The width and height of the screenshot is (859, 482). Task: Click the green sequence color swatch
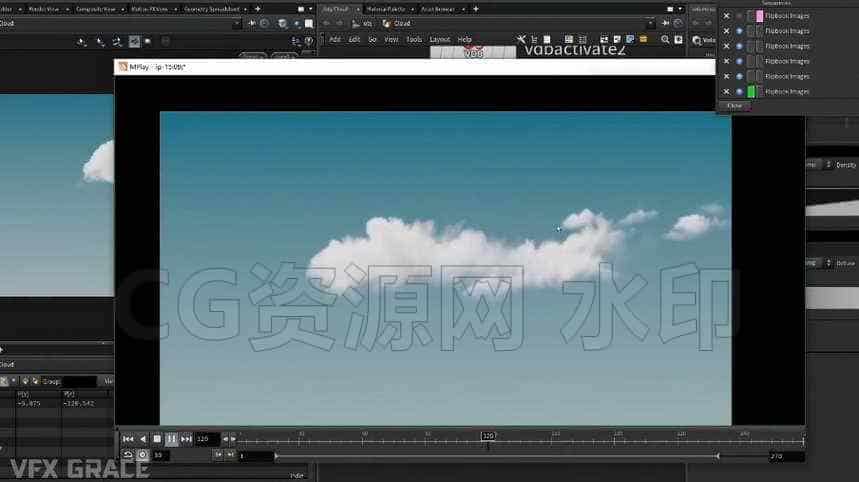752,91
